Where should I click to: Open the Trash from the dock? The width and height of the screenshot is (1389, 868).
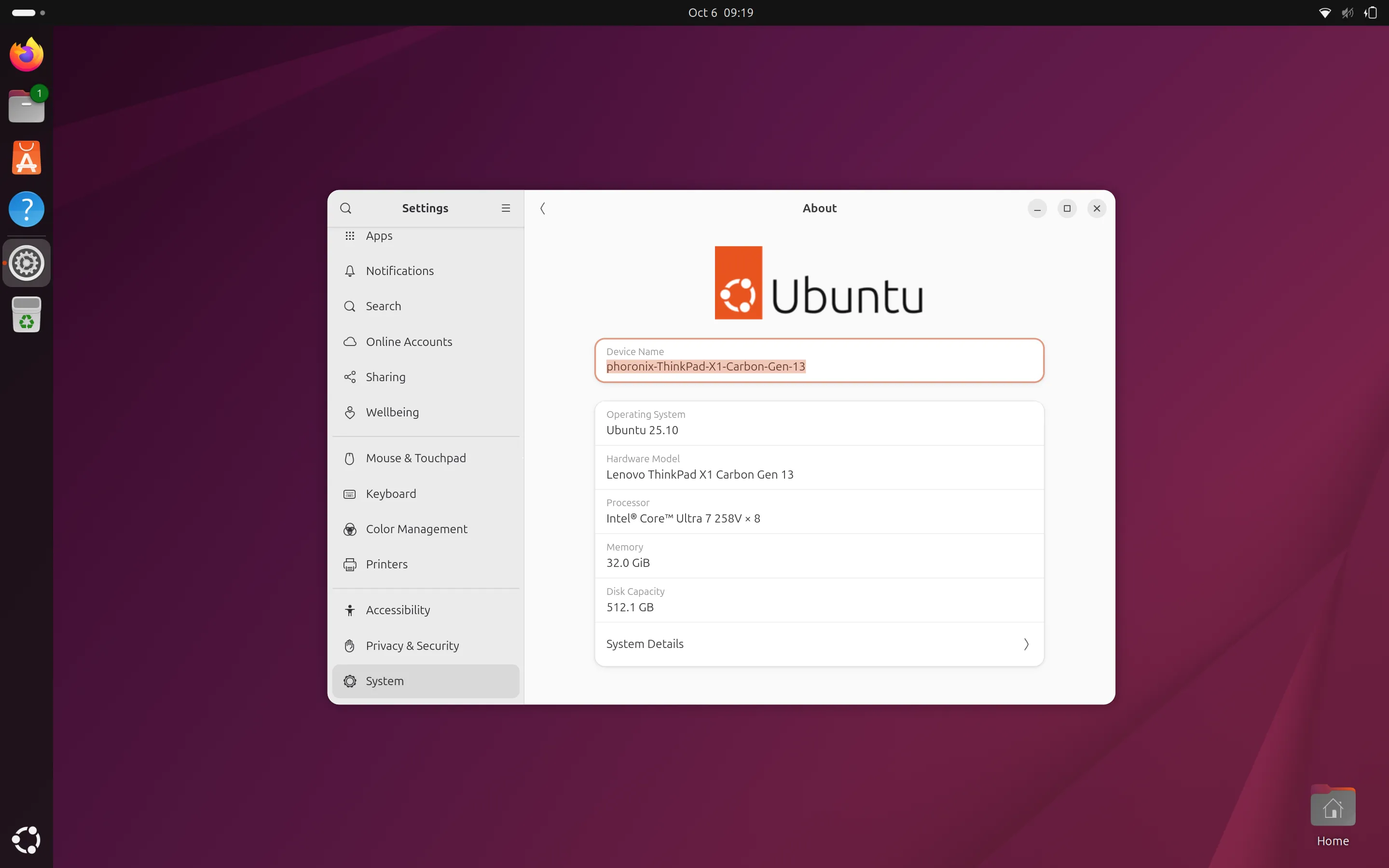tap(26, 314)
